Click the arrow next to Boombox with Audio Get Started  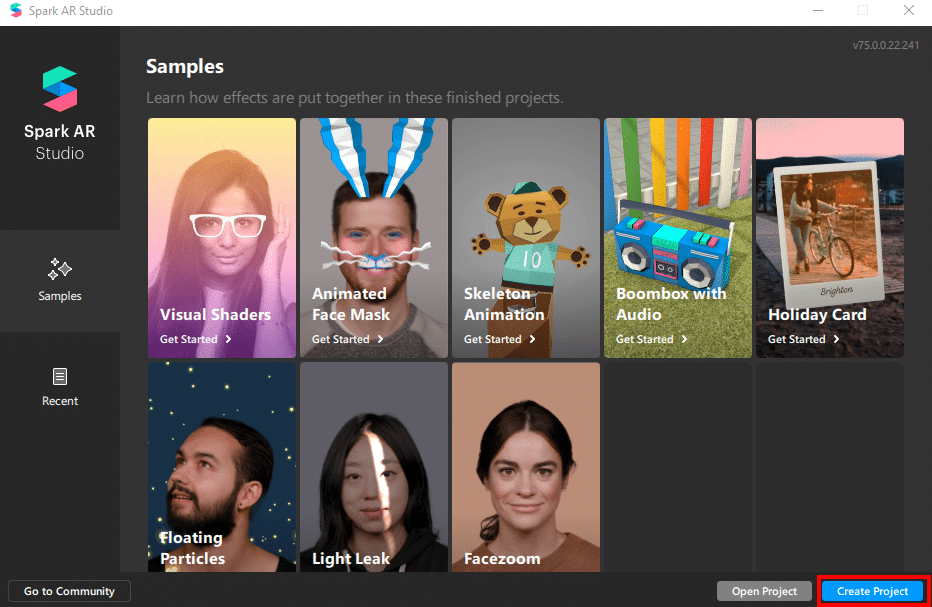pyautogui.click(x=685, y=339)
